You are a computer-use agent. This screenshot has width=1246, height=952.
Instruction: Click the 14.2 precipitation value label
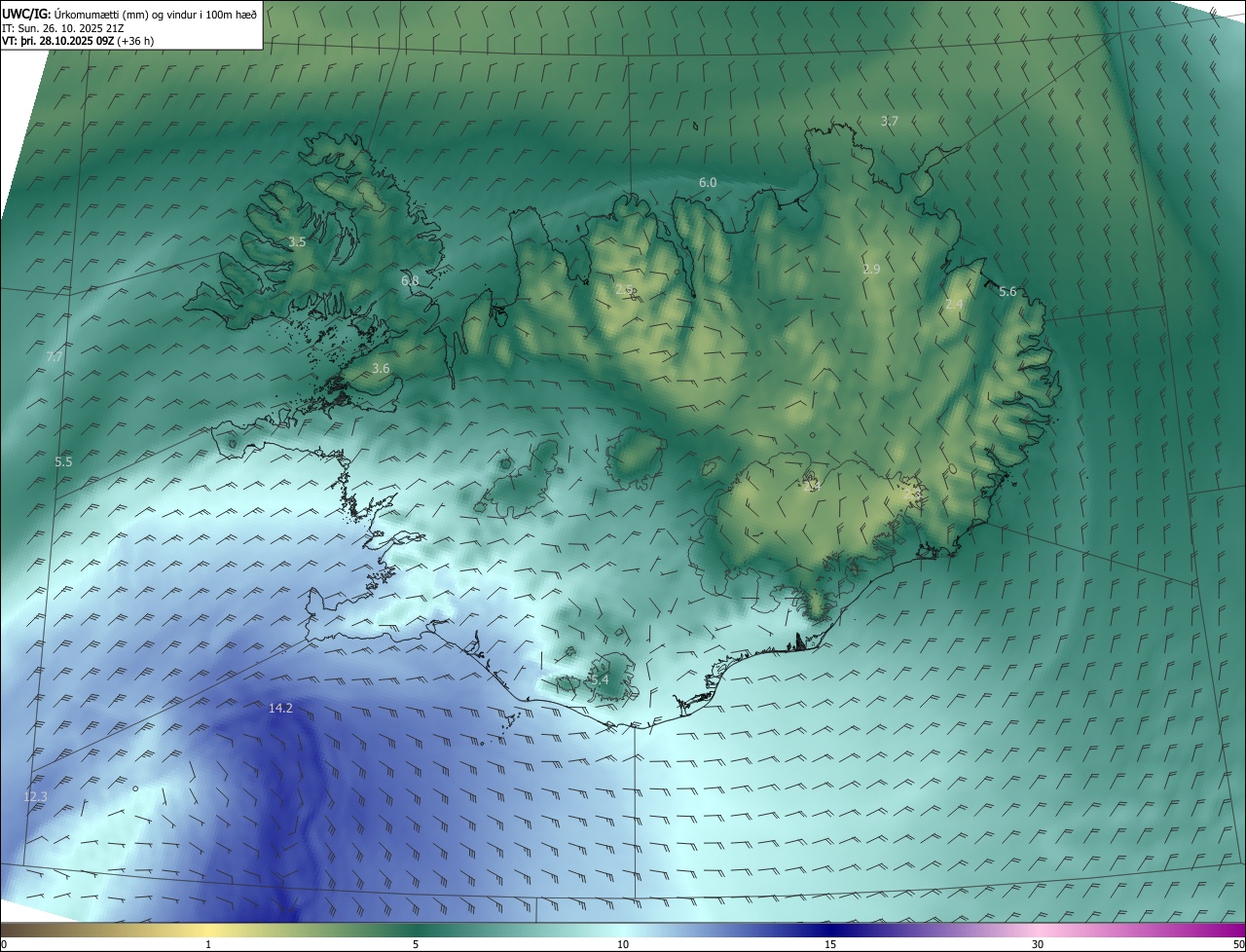click(280, 709)
